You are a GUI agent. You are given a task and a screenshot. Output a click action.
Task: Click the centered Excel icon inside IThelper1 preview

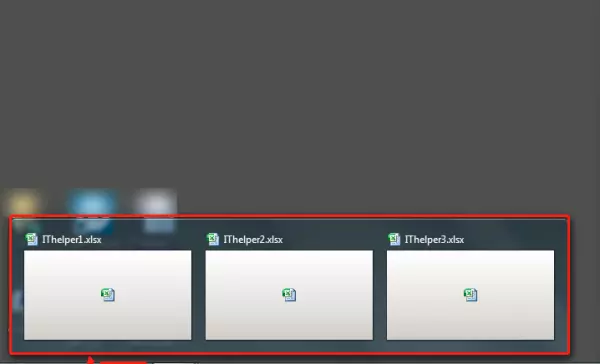tap(108, 295)
